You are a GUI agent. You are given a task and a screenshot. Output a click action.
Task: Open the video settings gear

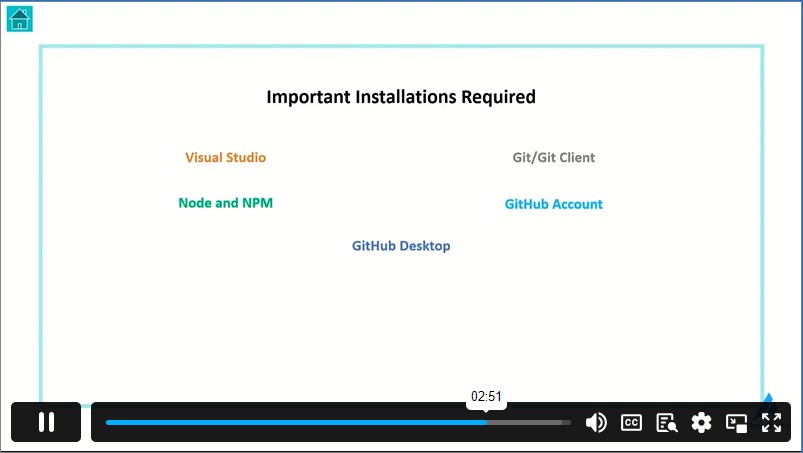pyautogui.click(x=701, y=423)
